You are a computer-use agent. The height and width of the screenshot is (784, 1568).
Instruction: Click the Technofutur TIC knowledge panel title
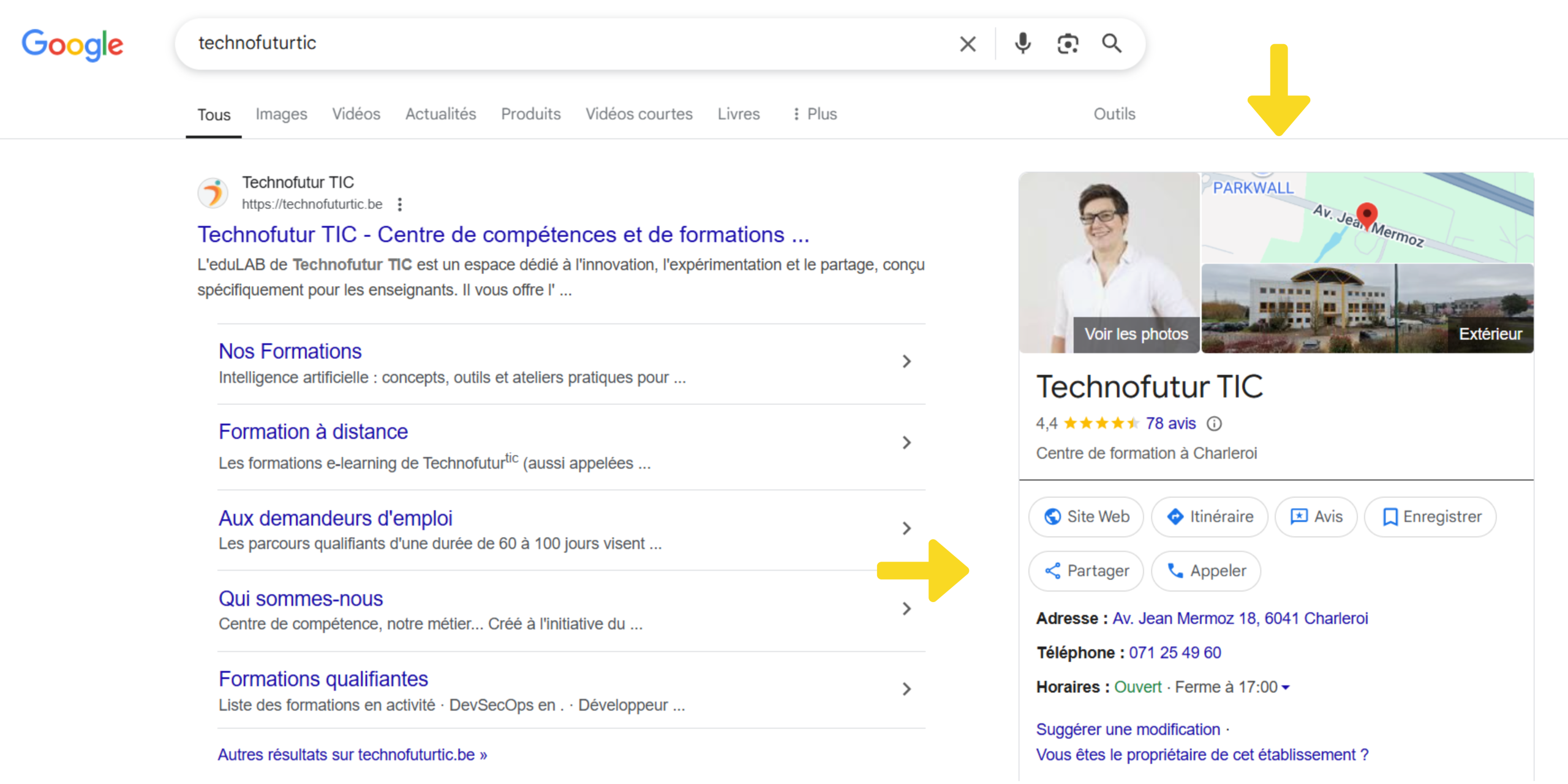click(x=1149, y=386)
